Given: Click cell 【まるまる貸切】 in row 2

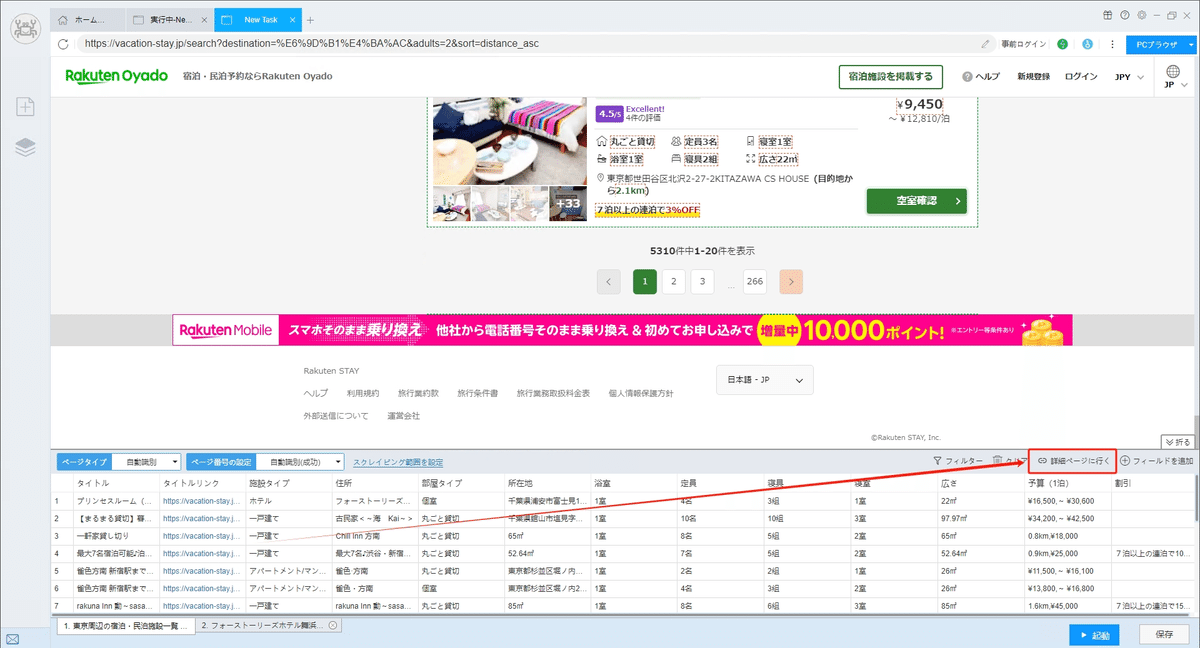Looking at the screenshot, I should 115,518.
